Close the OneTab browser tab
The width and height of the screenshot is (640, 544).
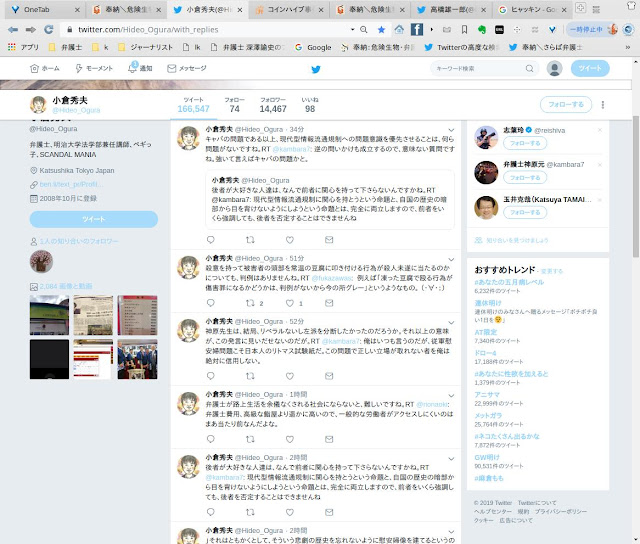coord(77,10)
